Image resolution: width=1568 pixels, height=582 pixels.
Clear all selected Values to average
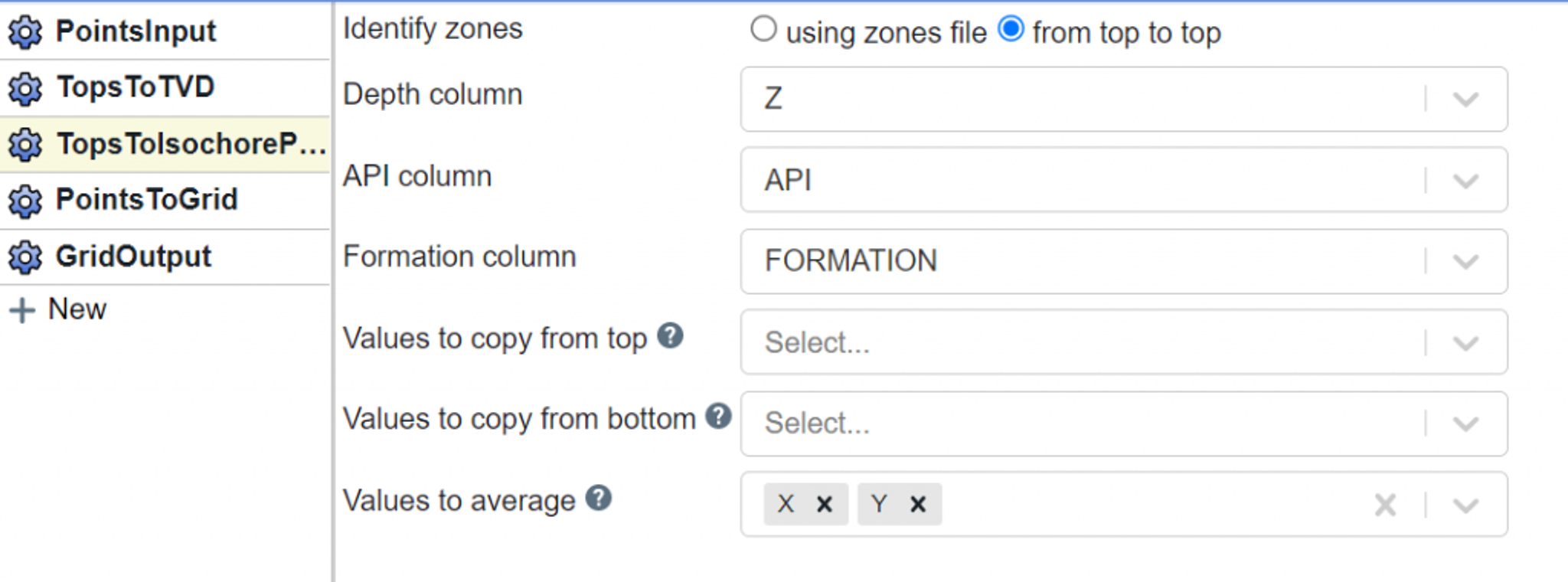(x=1385, y=505)
